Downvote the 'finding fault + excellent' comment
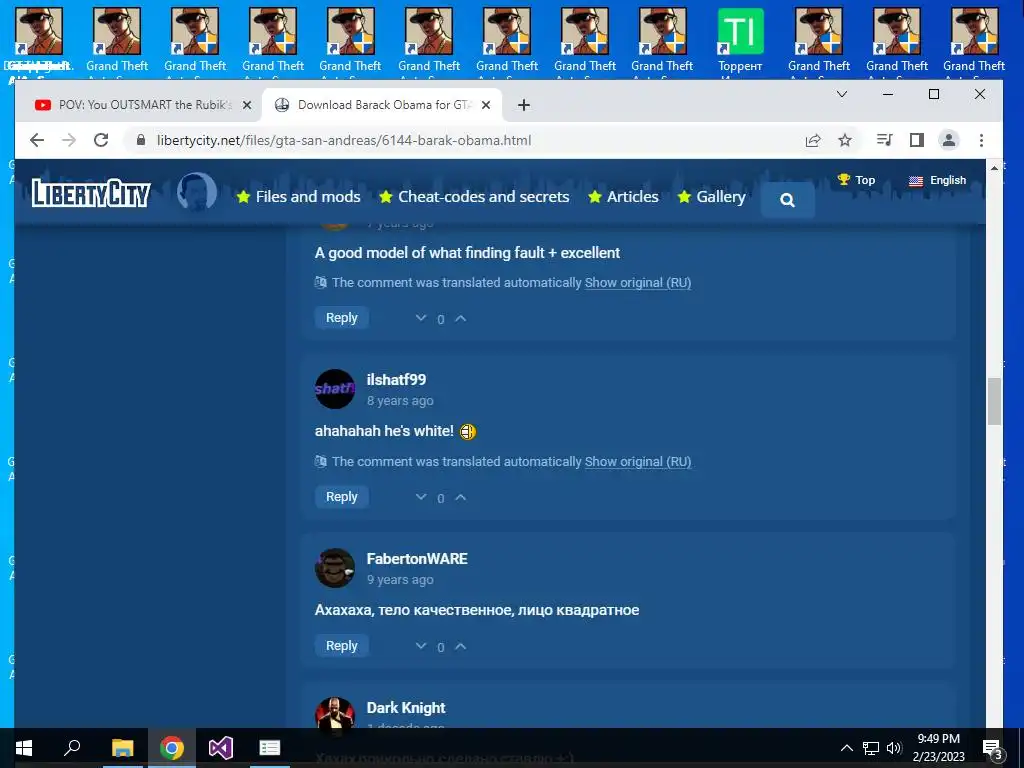The width and height of the screenshot is (1024, 768). pos(421,318)
